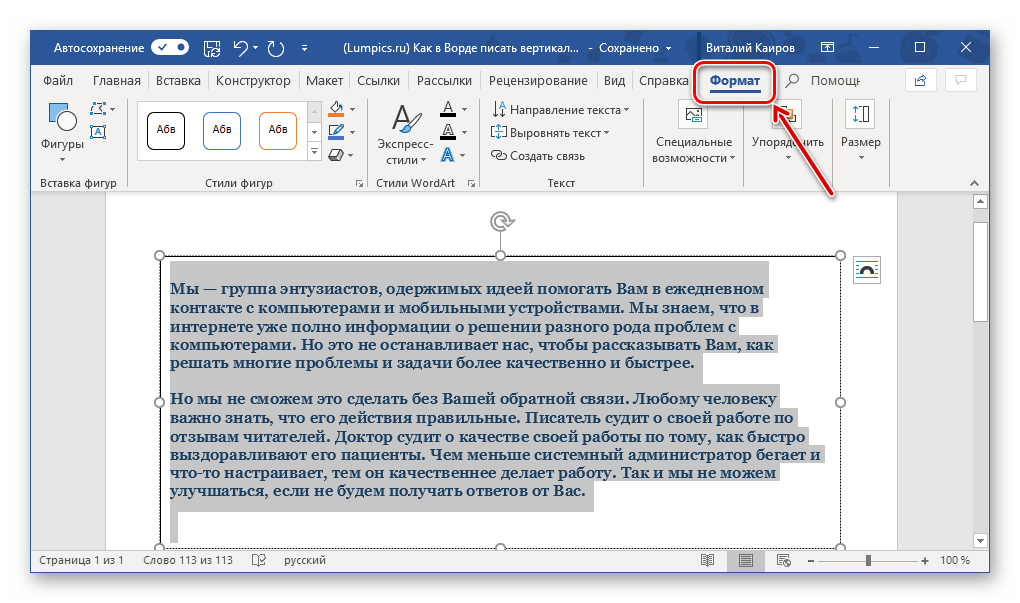Select the Формат tab
The width and height of the screenshot is (1020, 603).
[x=734, y=81]
